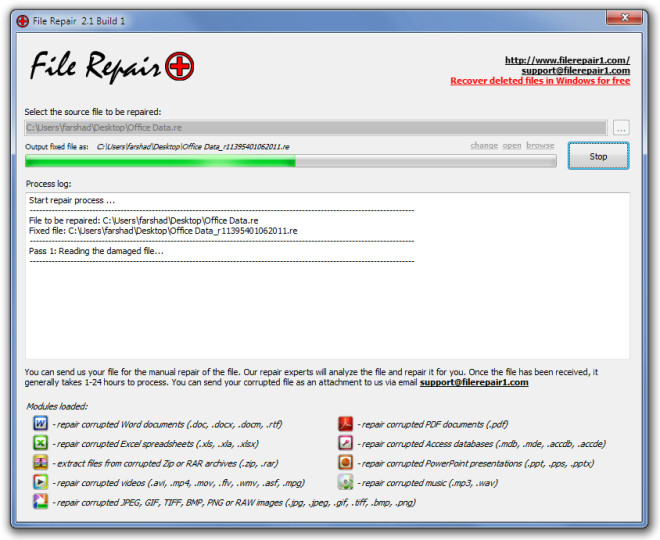Screen dimensions: 660x540
Task: Click the Excel spreadsheets module icon
Action: (x=40, y=443)
